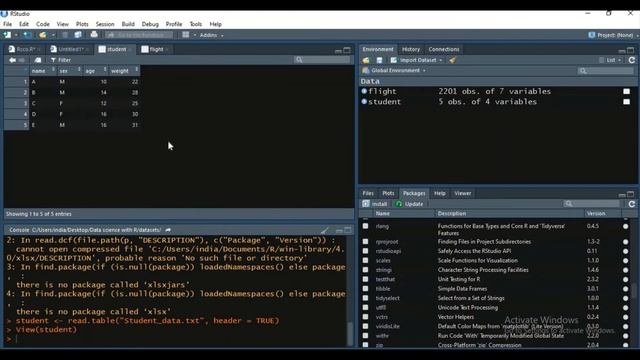Click the Packages search field

tap(592, 204)
